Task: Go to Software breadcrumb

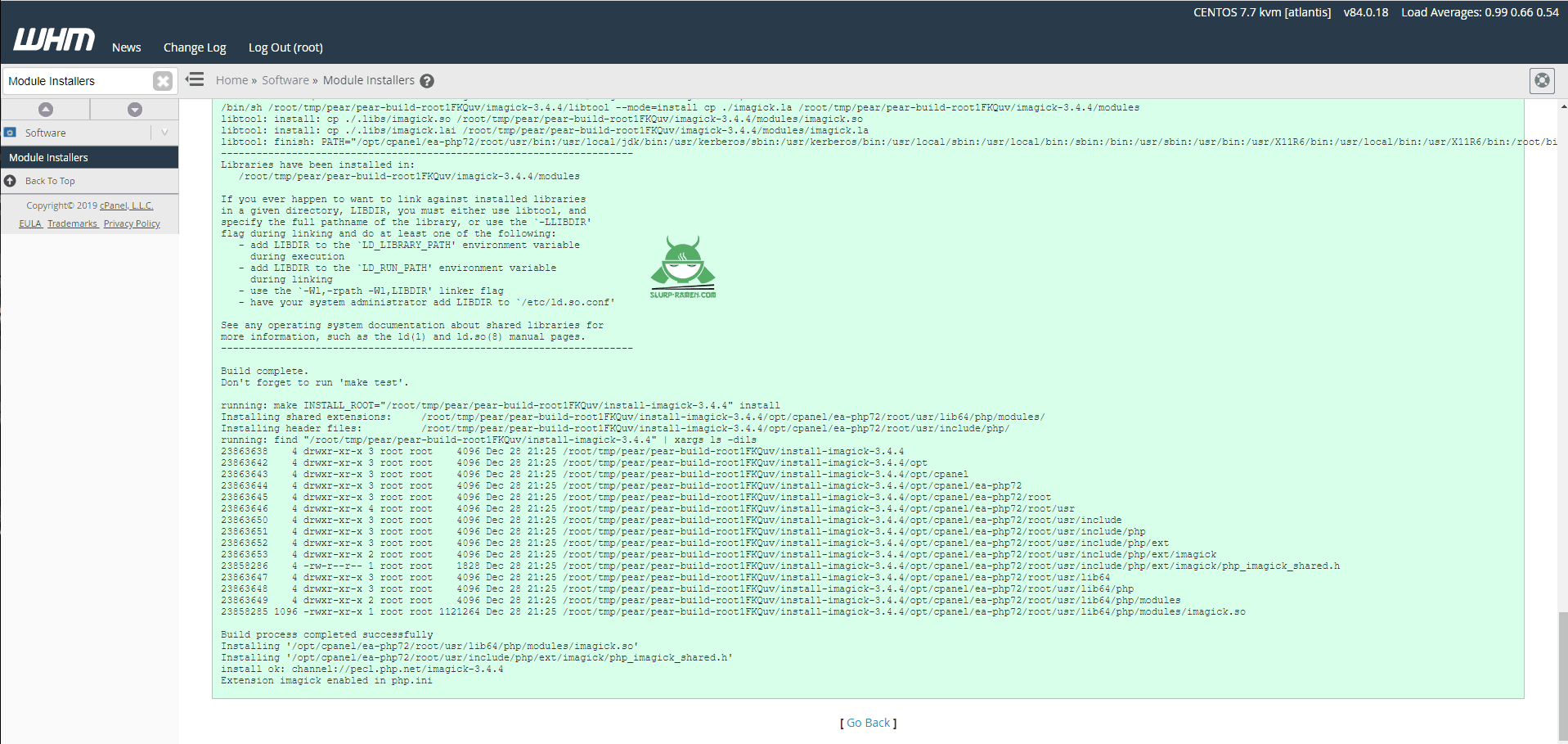Action: (x=285, y=80)
